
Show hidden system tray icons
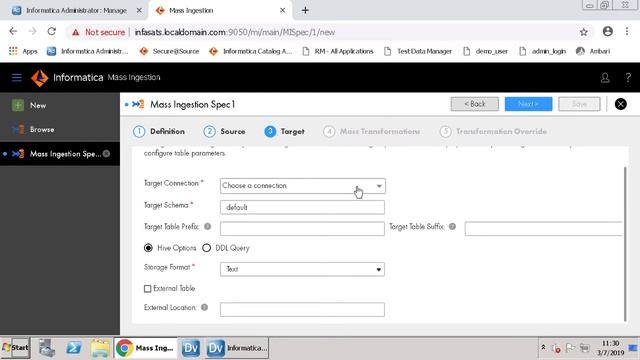[x=543, y=347]
